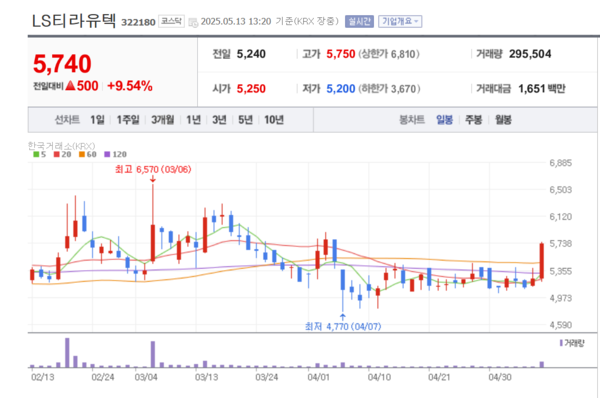600x398 pixels.
Task: Click the red 20-day moving average swatch
Action: [x=57, y=154]
